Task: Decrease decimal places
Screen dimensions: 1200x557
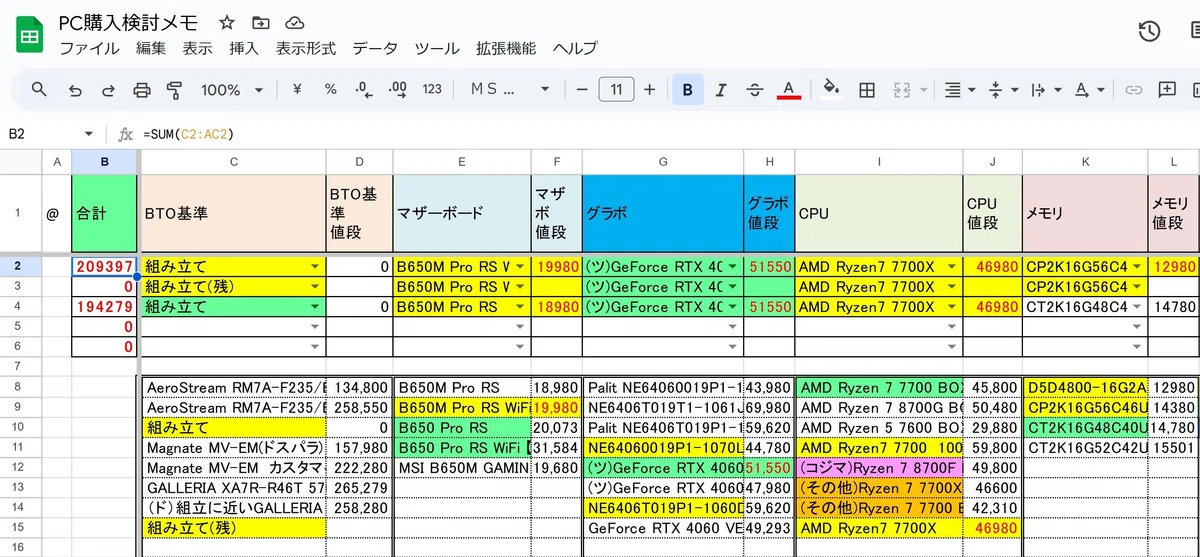Action: coord(364,90)
